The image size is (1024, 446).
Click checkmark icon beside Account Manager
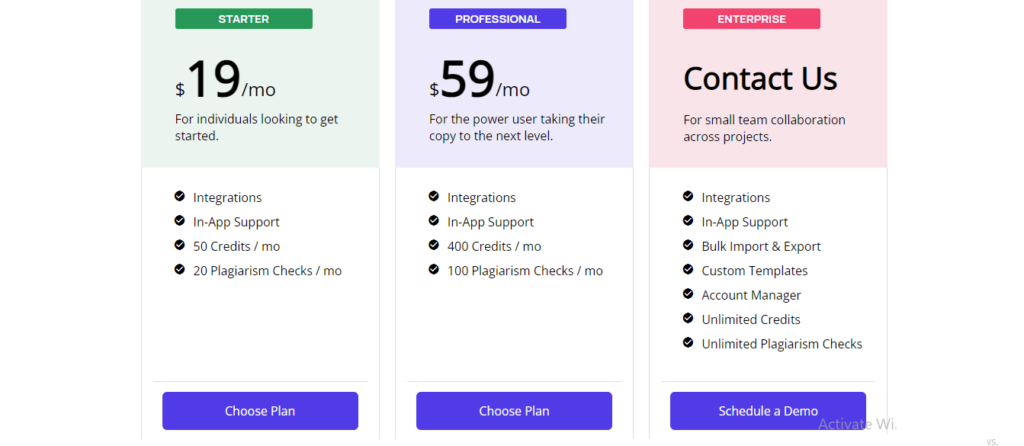point(688,294)
